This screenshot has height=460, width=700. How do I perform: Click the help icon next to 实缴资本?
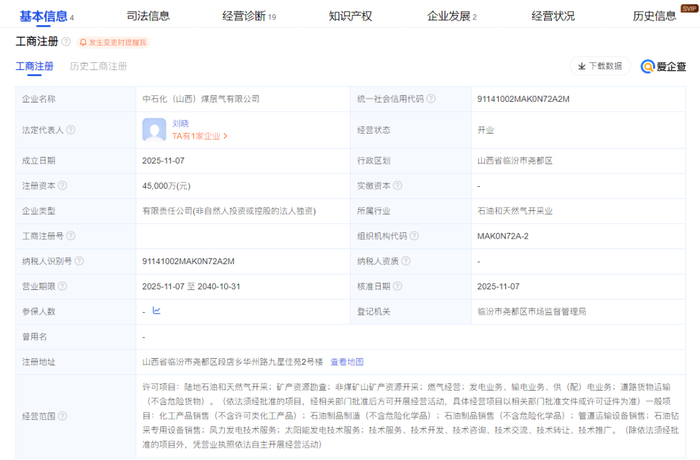pos(397,186)
